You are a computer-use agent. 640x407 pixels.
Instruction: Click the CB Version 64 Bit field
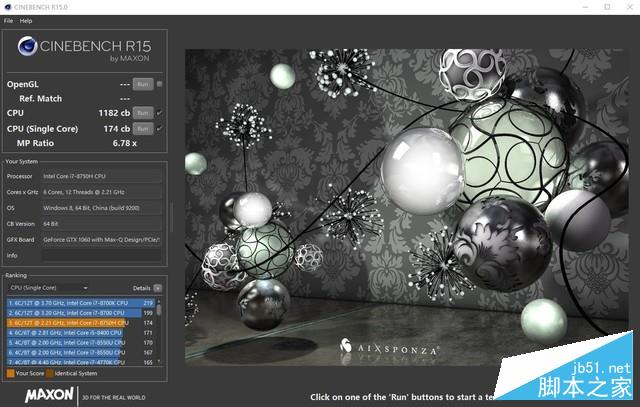(101, 224)
